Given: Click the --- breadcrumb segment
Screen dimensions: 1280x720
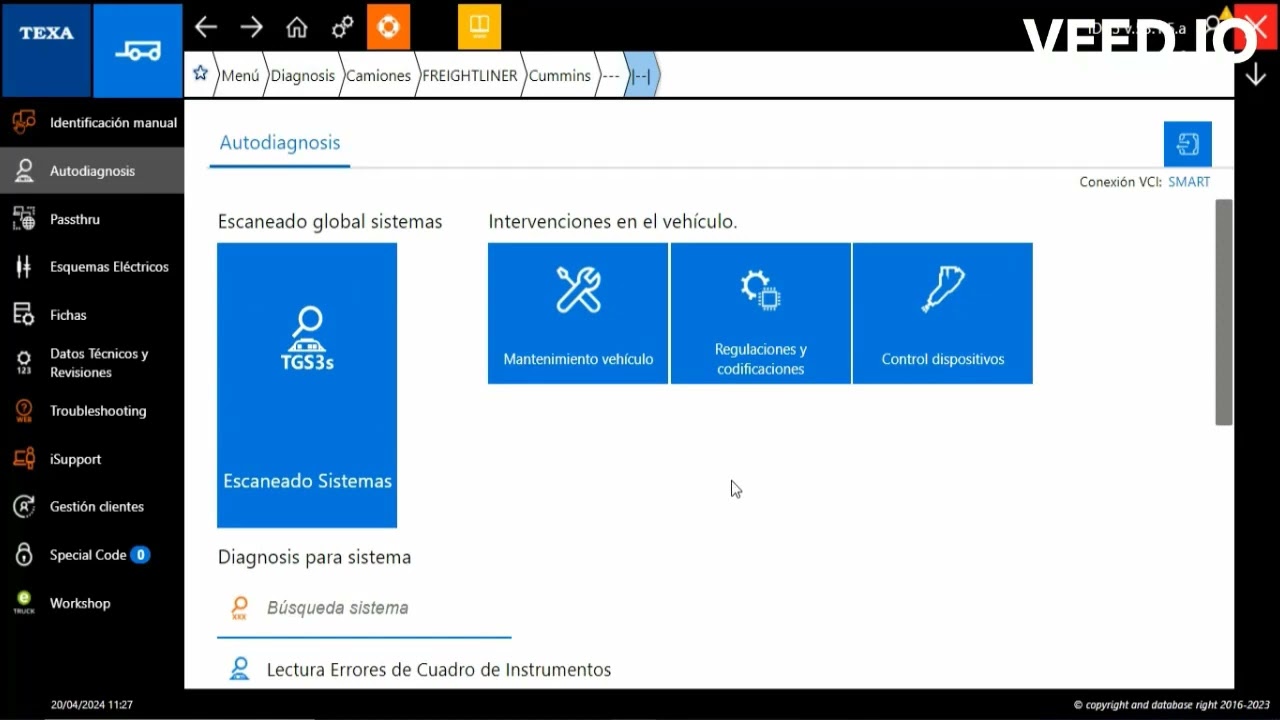Looking at the screenshot, I should pos(610,75).
